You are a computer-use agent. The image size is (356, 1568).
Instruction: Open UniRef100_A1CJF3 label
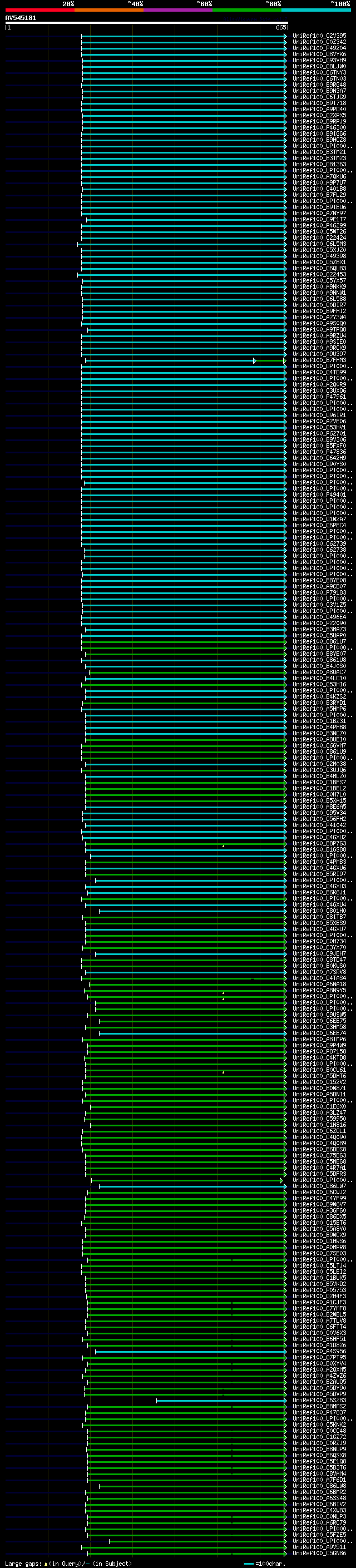click(319, 1303)
